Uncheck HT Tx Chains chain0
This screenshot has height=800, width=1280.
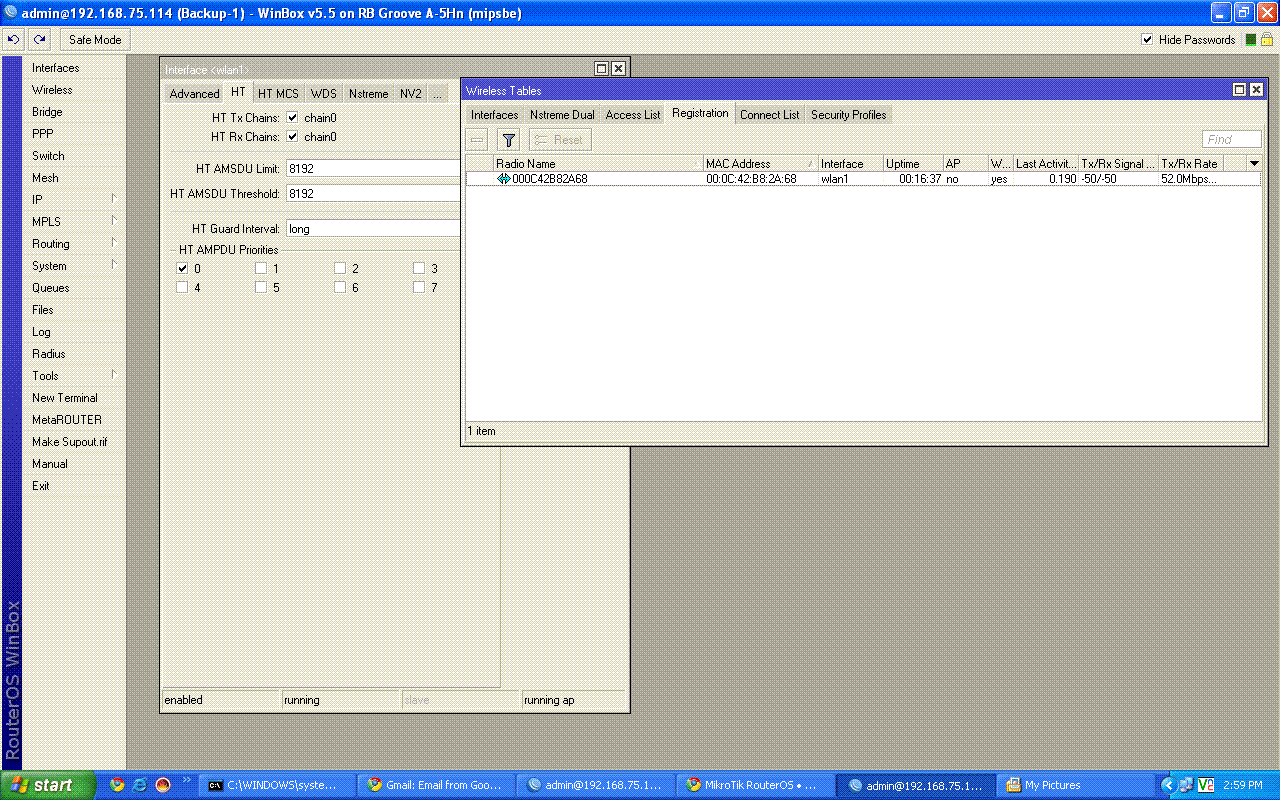point(293,118)
